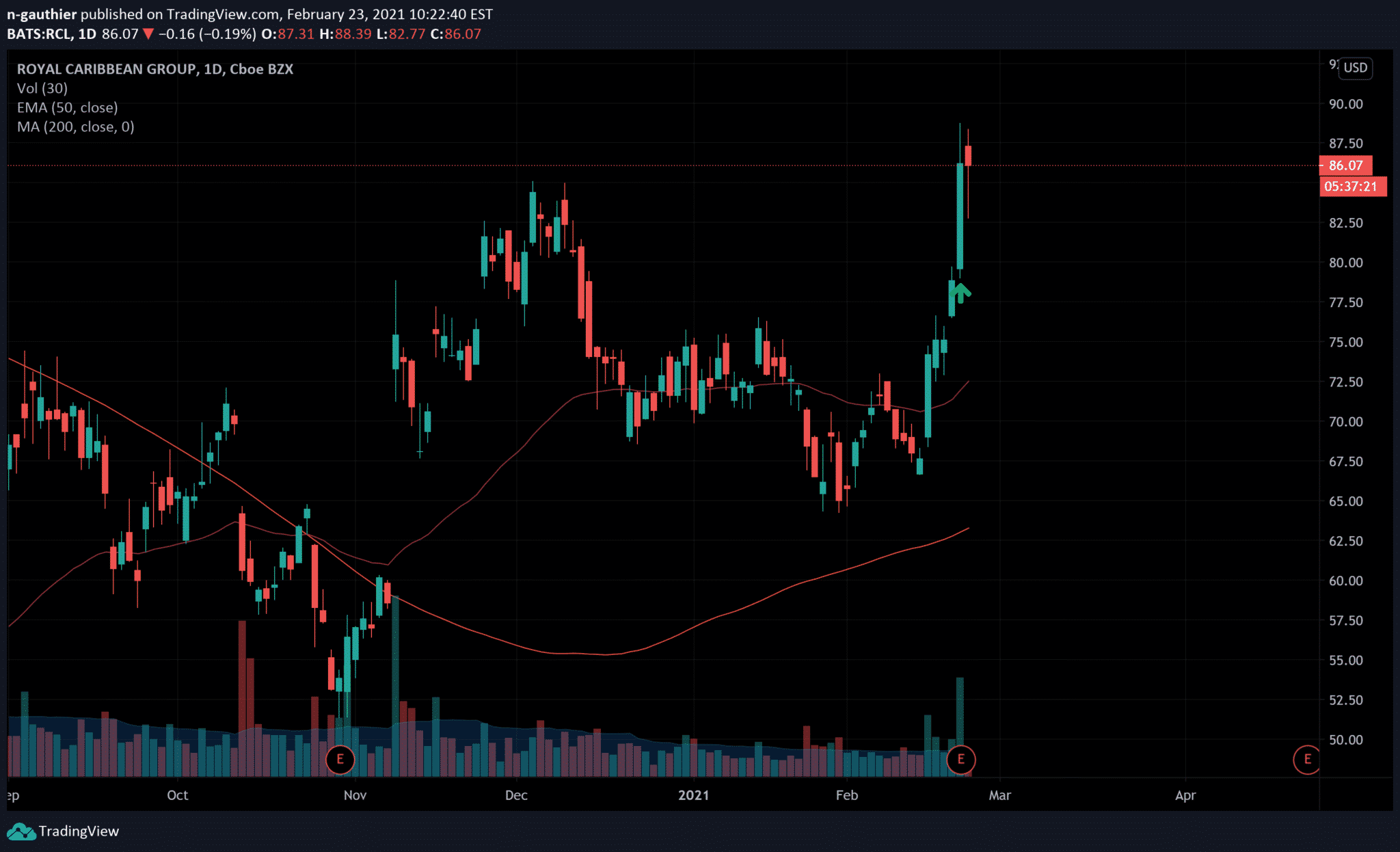The image size is (1400, 852).
Task: Click the 80.00 price axis label
Action: 1345,263
